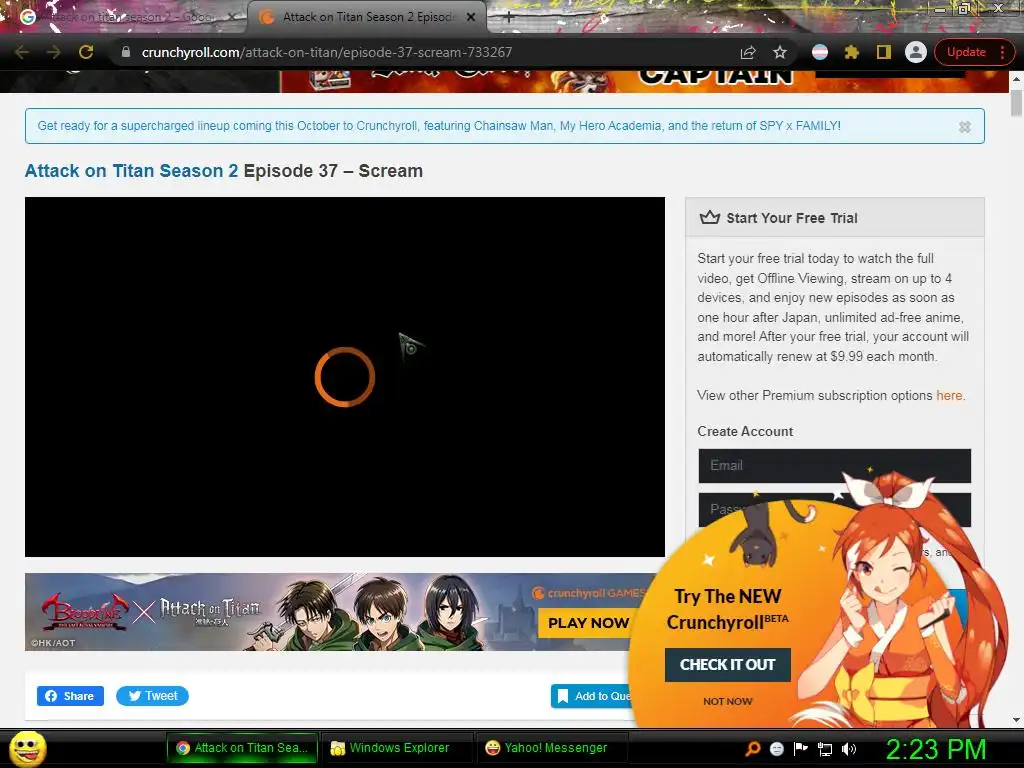1024x768 pixels.
Task: Share the episode on Facebook
Action: [x=70, y=696]
